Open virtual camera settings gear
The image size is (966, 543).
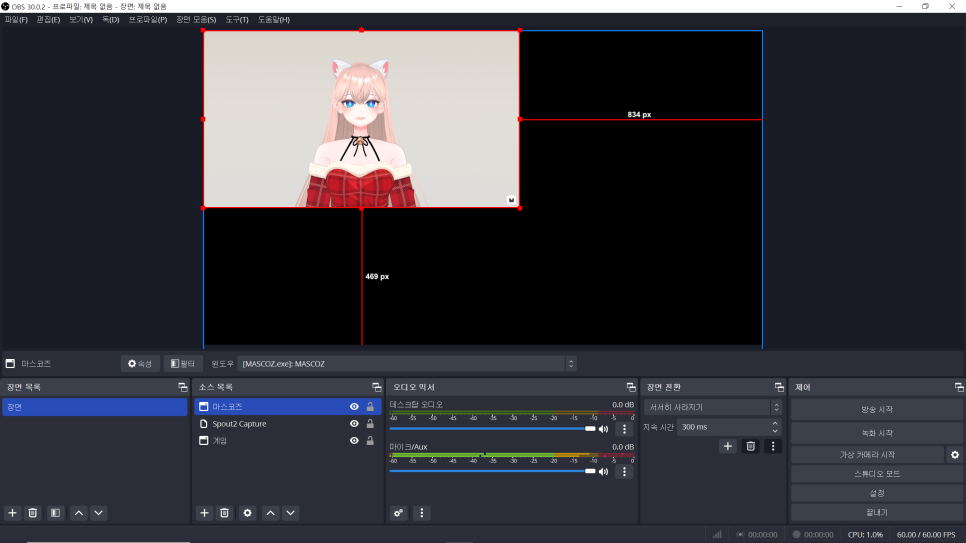[955, 455]
